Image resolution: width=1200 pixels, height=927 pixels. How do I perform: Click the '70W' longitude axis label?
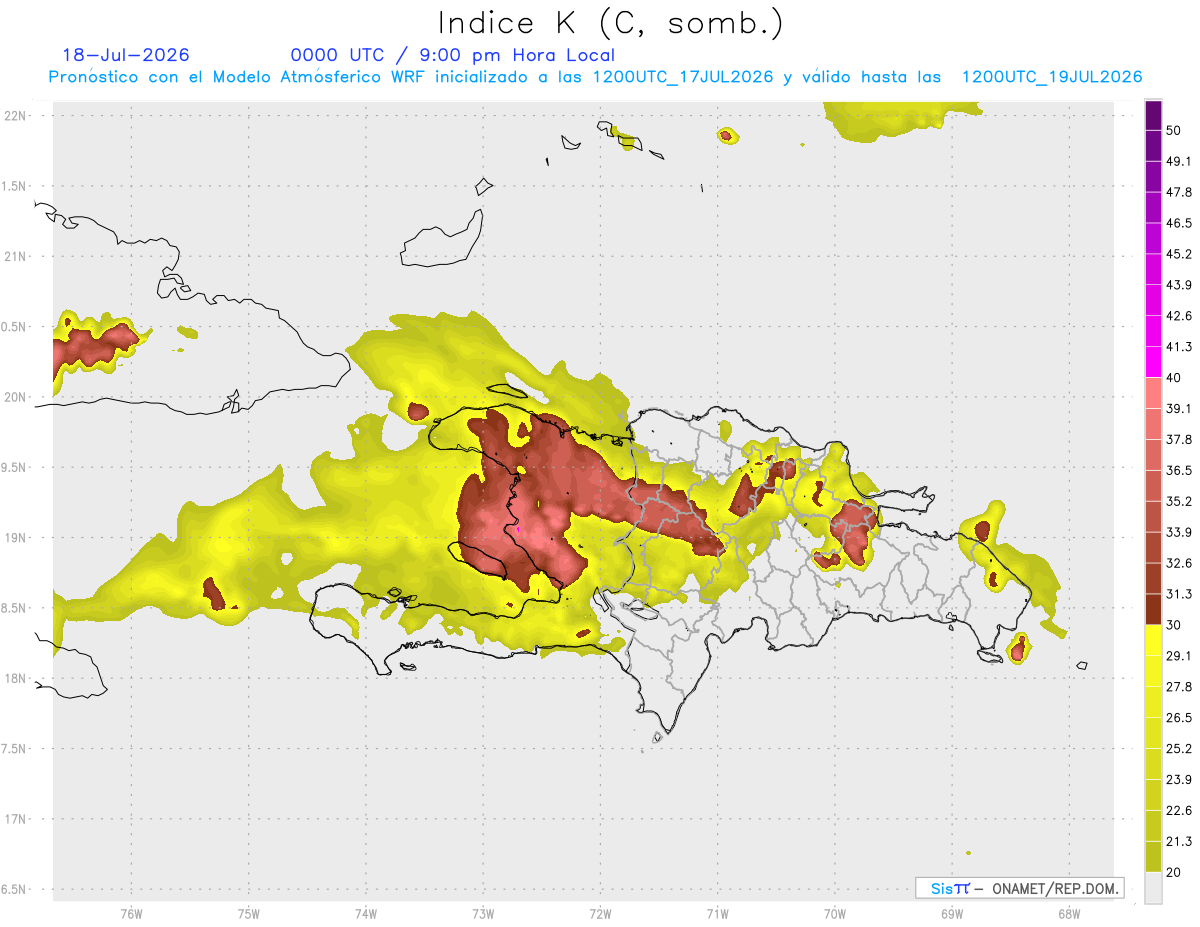point(835,914)
